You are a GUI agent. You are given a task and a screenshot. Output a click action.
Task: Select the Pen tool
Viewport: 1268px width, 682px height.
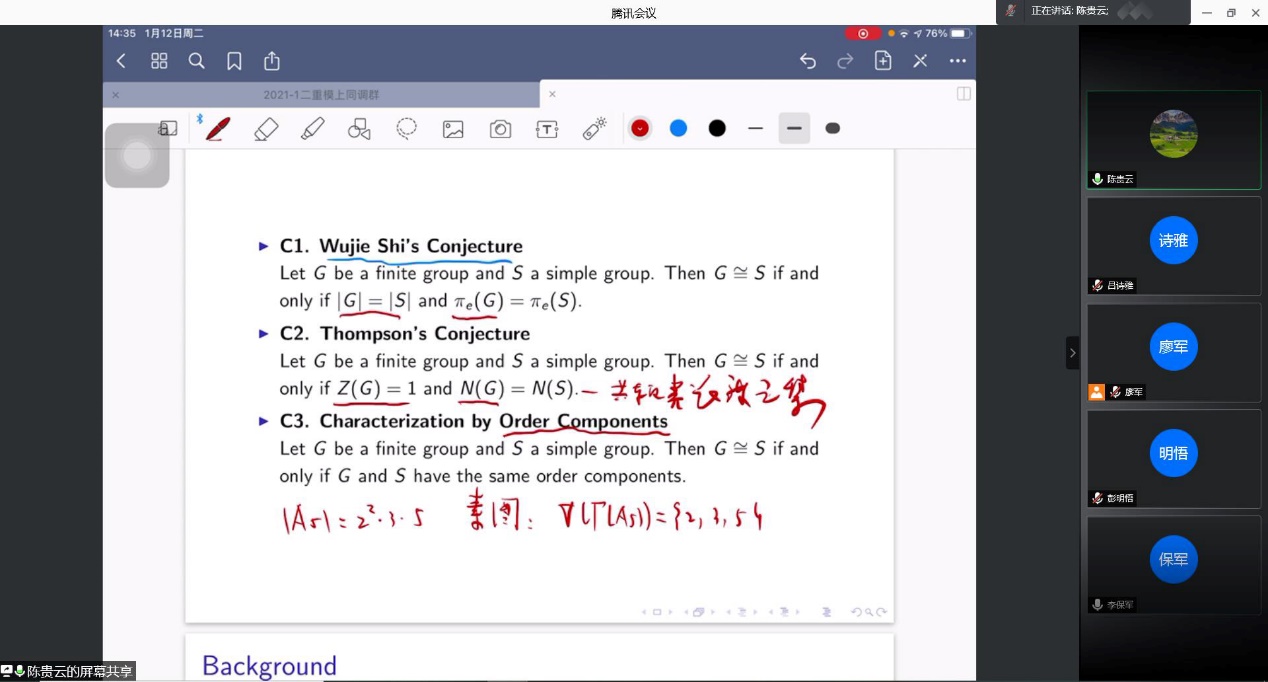pos(218,128)
